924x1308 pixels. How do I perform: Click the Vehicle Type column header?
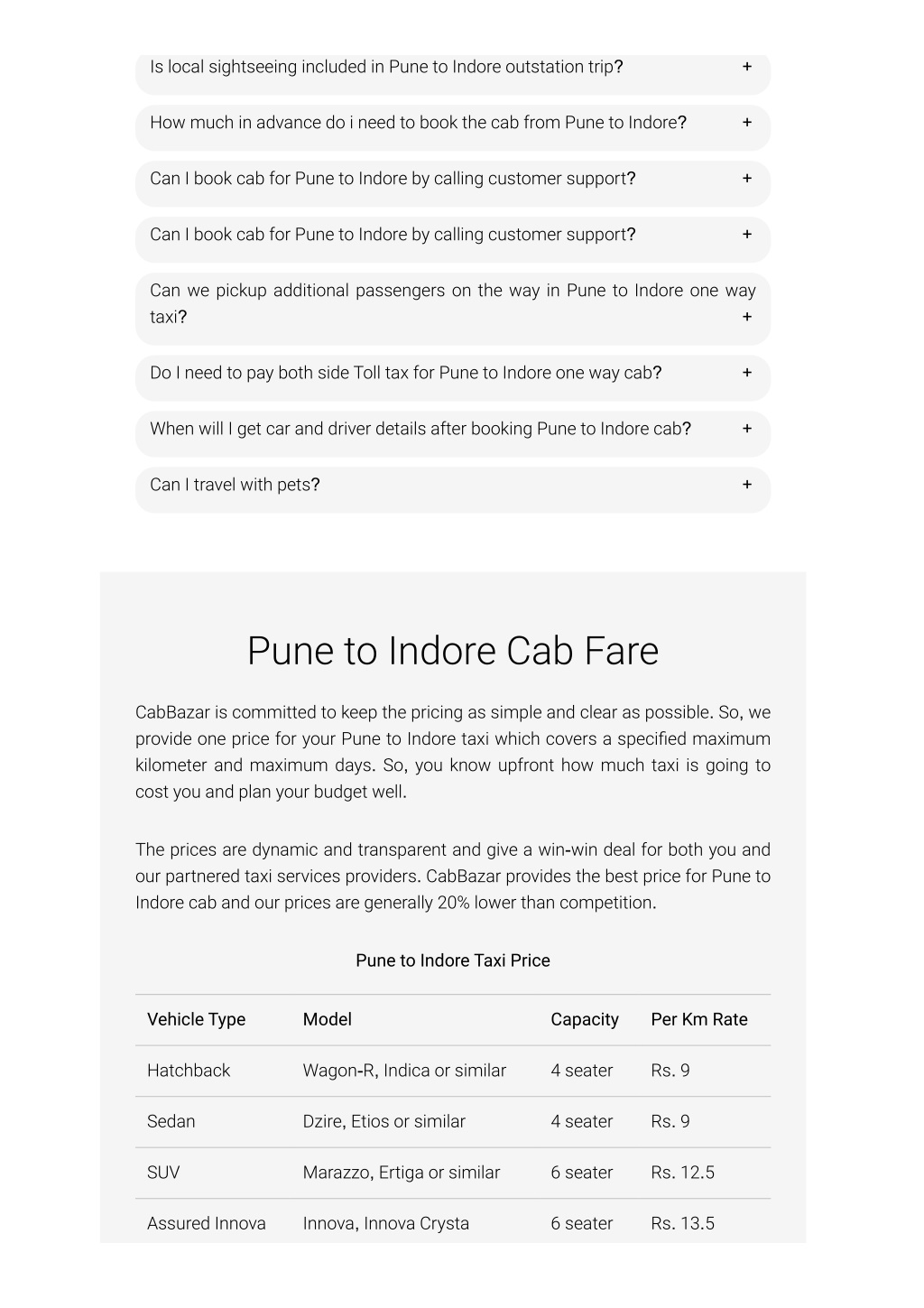(196, 1020)
